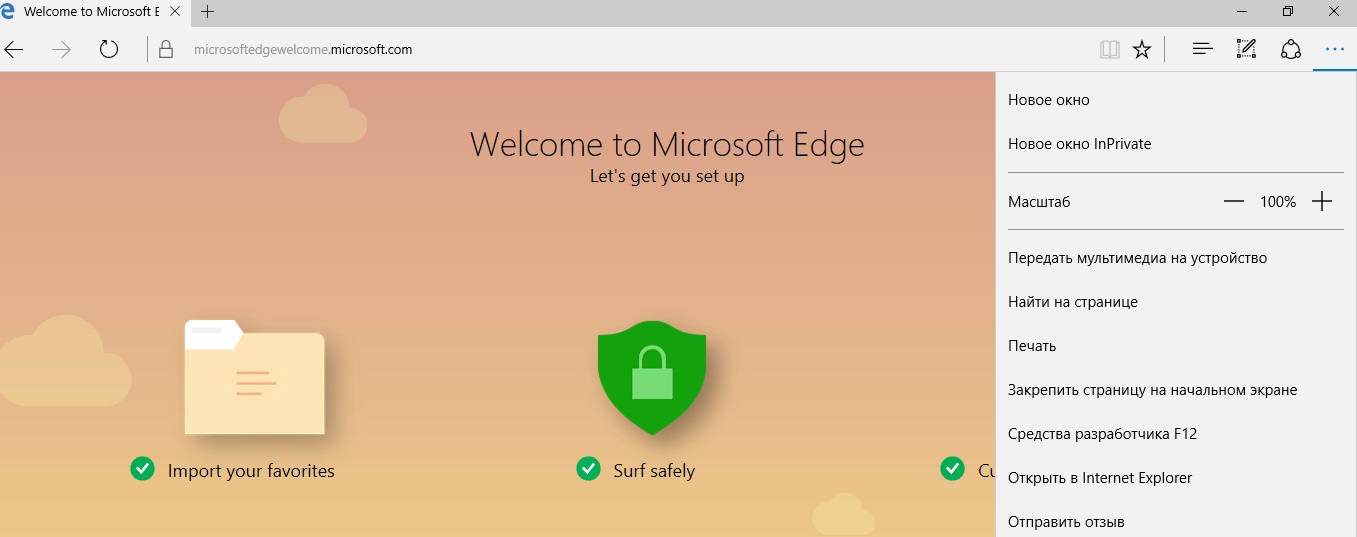Choose 'Новое окно InPrivate' menu entry
Screen dimensions: 1357x537
click(x=1080, y=144)
